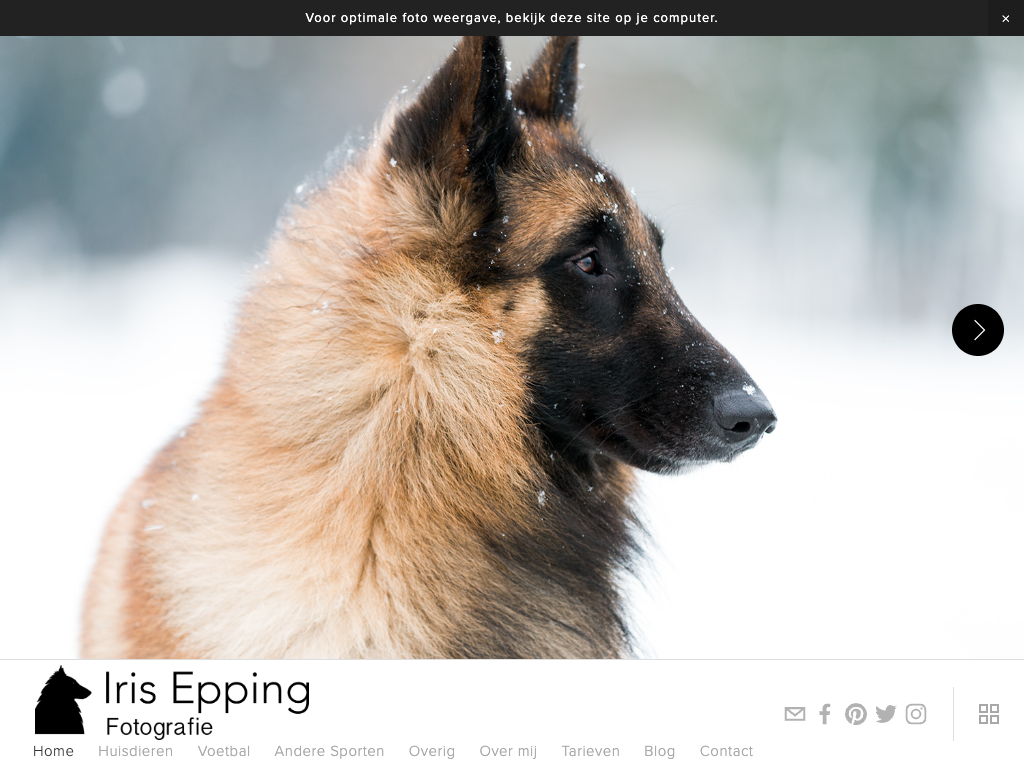
Task: Go to the Home menu item
Action: click(53, 751)
